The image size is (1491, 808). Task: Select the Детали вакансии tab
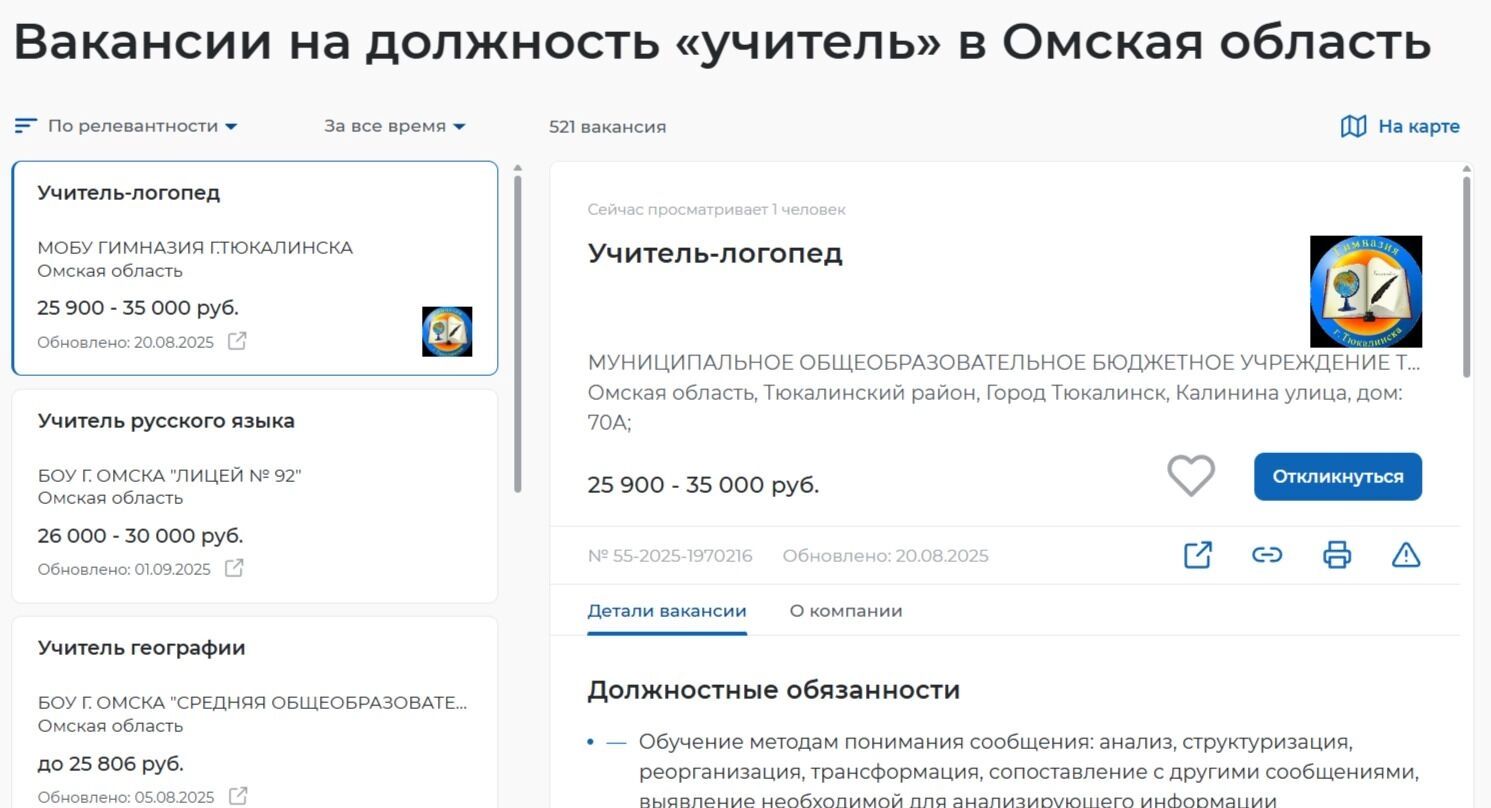(667, 611)
